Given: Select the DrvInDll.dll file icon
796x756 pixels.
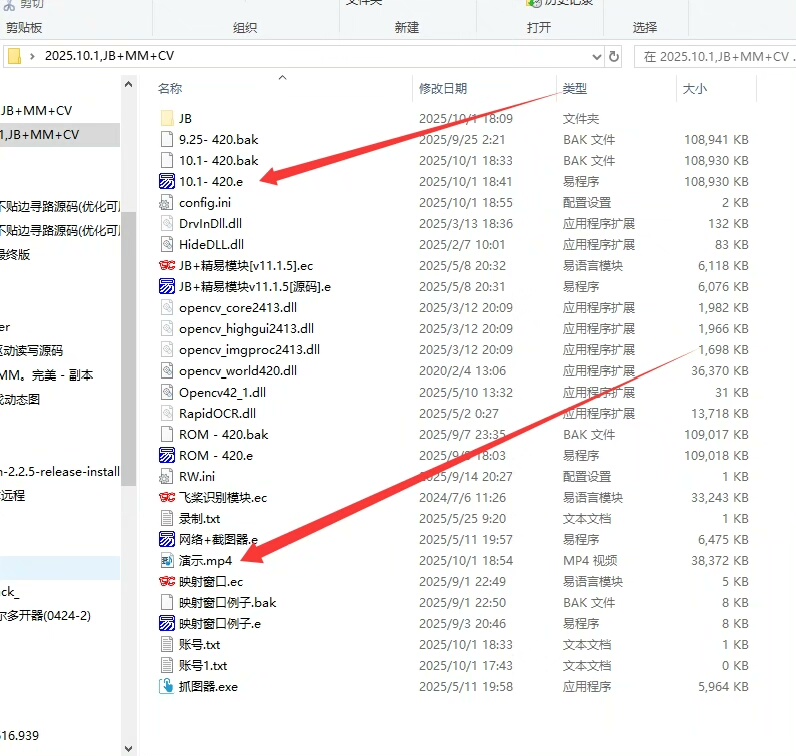Looking at the screenshot, I should coord(167,223).
